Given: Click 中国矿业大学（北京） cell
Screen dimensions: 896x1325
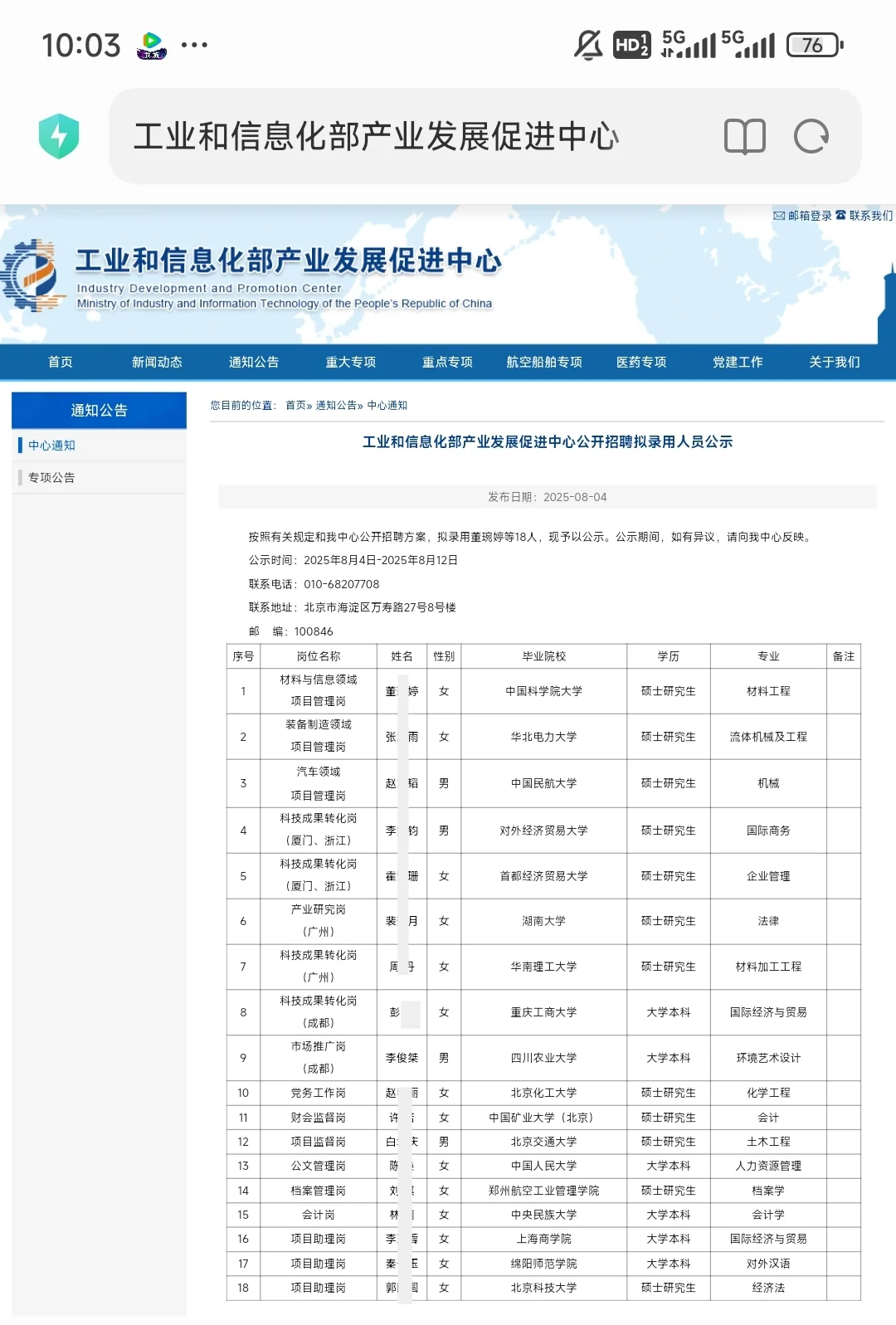Looking at the screenshot, I should click(x=544, y=1118).
